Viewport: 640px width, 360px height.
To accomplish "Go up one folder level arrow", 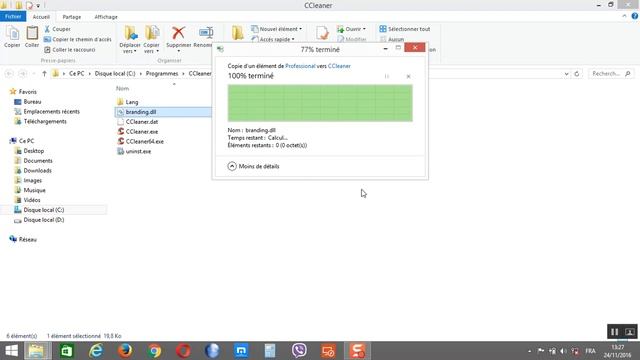I will click(x=44, y=73).
